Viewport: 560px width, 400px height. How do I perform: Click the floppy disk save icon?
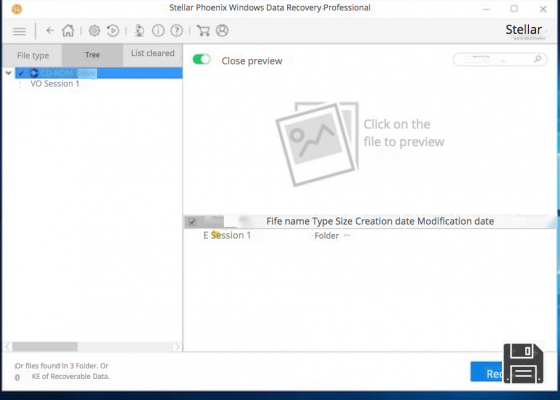524,363
